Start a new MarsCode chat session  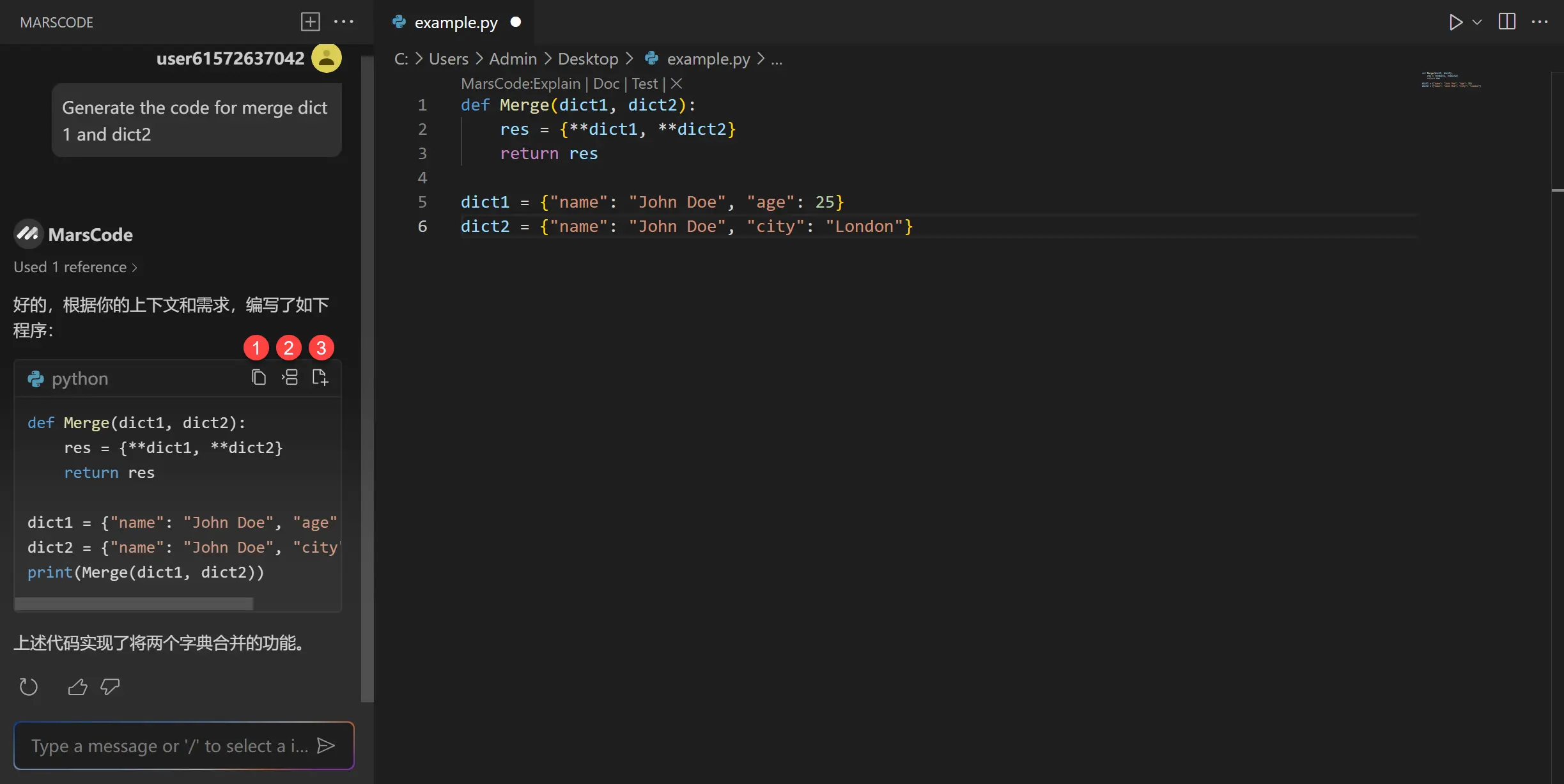pyautogui.click(x=310, y=22)
